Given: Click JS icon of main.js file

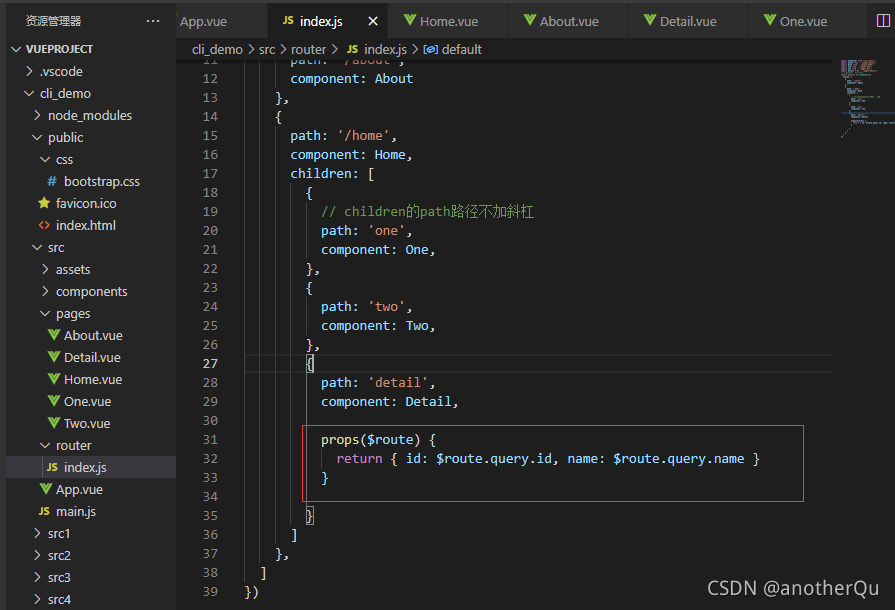Looking at the screenshot, I should 45,511.
